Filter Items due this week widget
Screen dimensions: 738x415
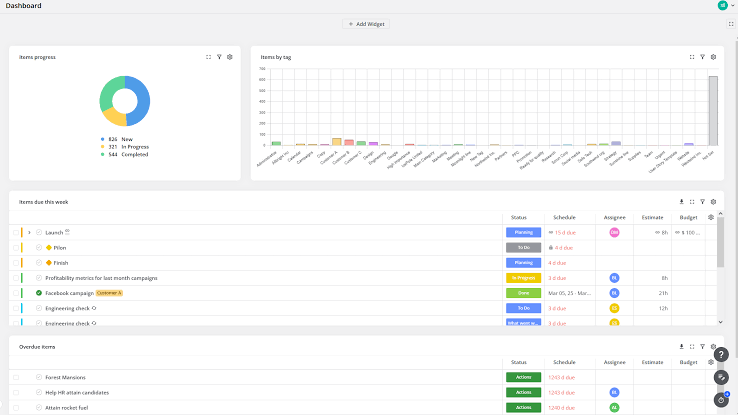pos(703,202)
